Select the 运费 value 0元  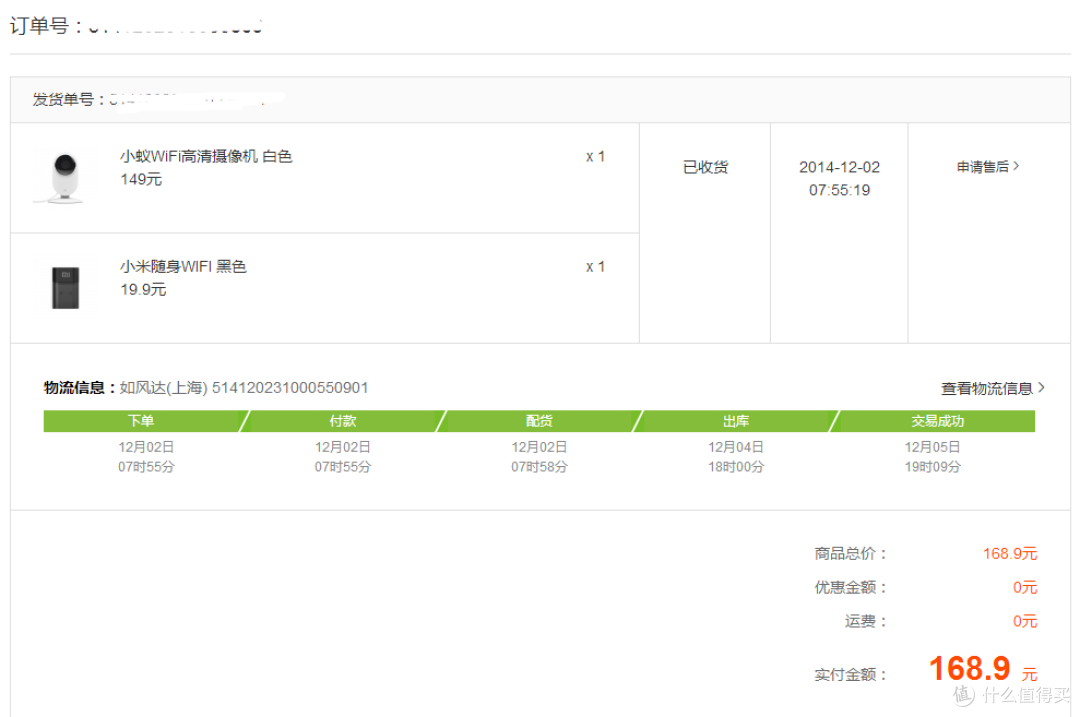pyautogui.click(x=1025, y=621)
